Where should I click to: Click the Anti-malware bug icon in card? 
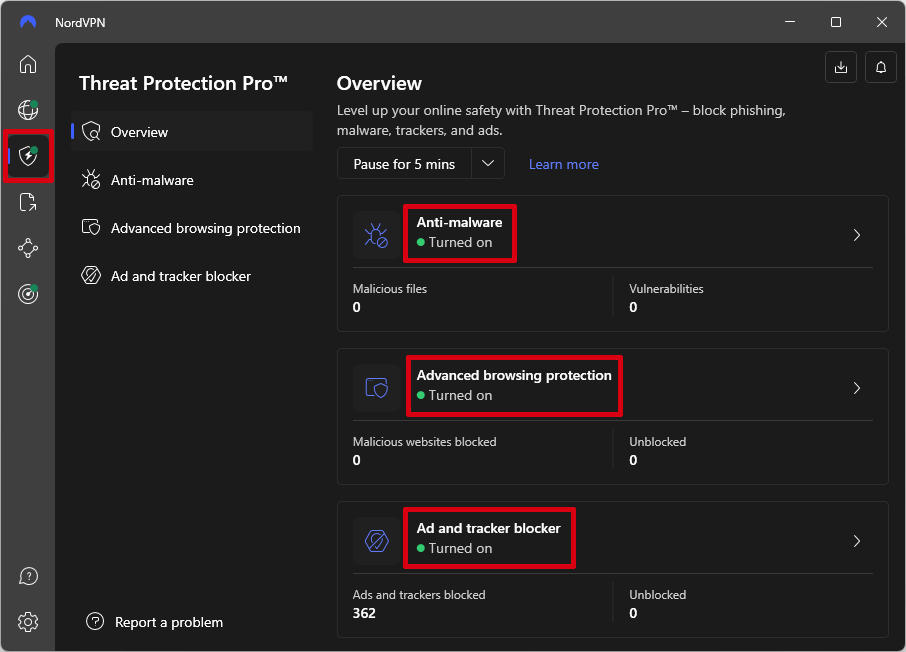click(376, 235)
